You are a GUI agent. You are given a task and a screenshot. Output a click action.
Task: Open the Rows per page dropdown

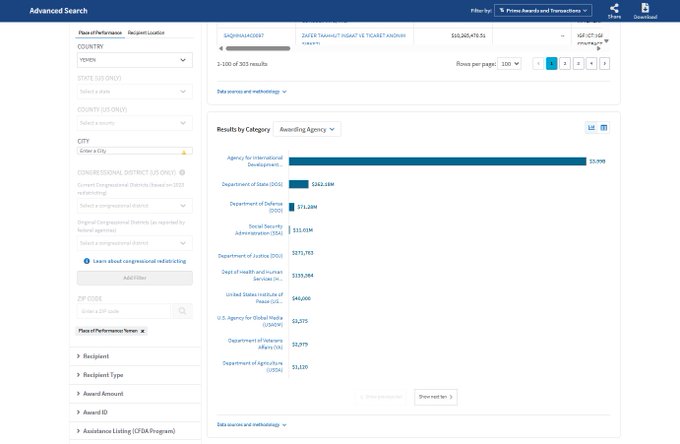click(510, 63)
